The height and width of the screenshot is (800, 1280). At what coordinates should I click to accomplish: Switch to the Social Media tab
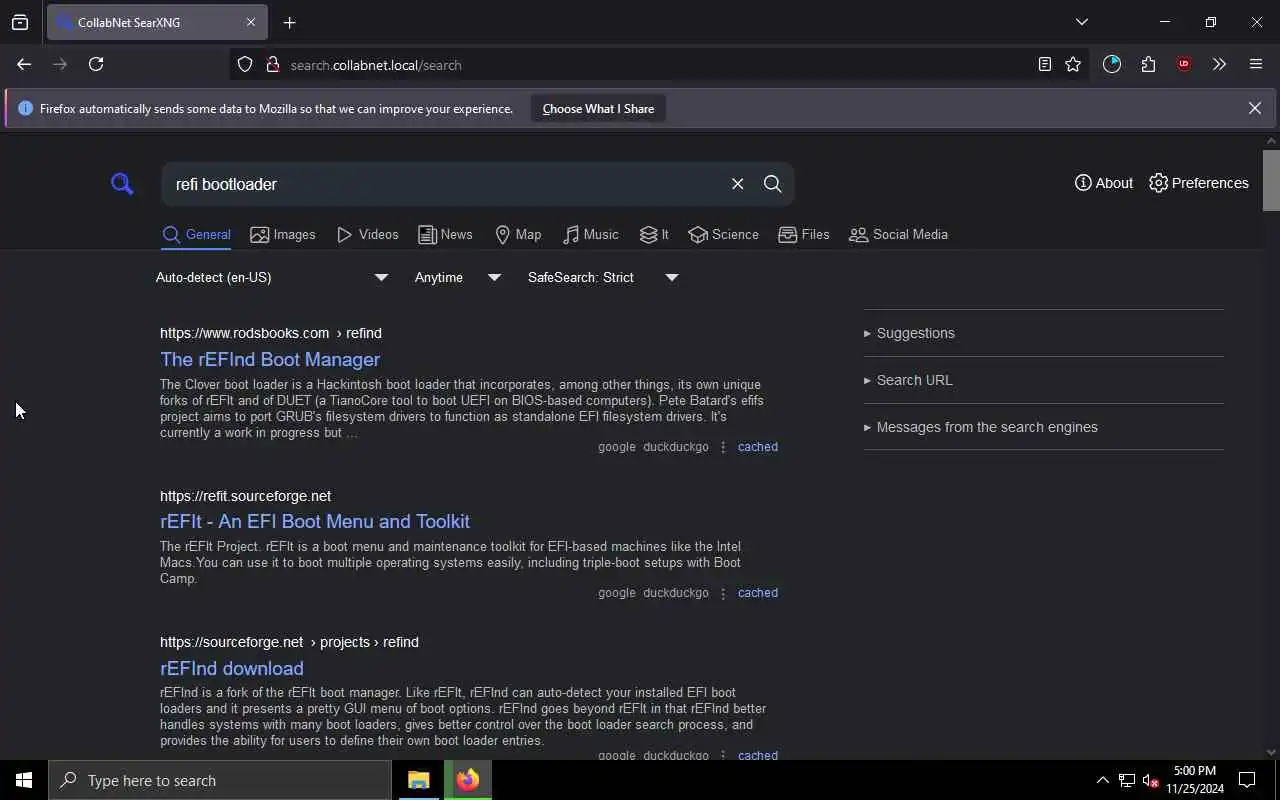898,235
